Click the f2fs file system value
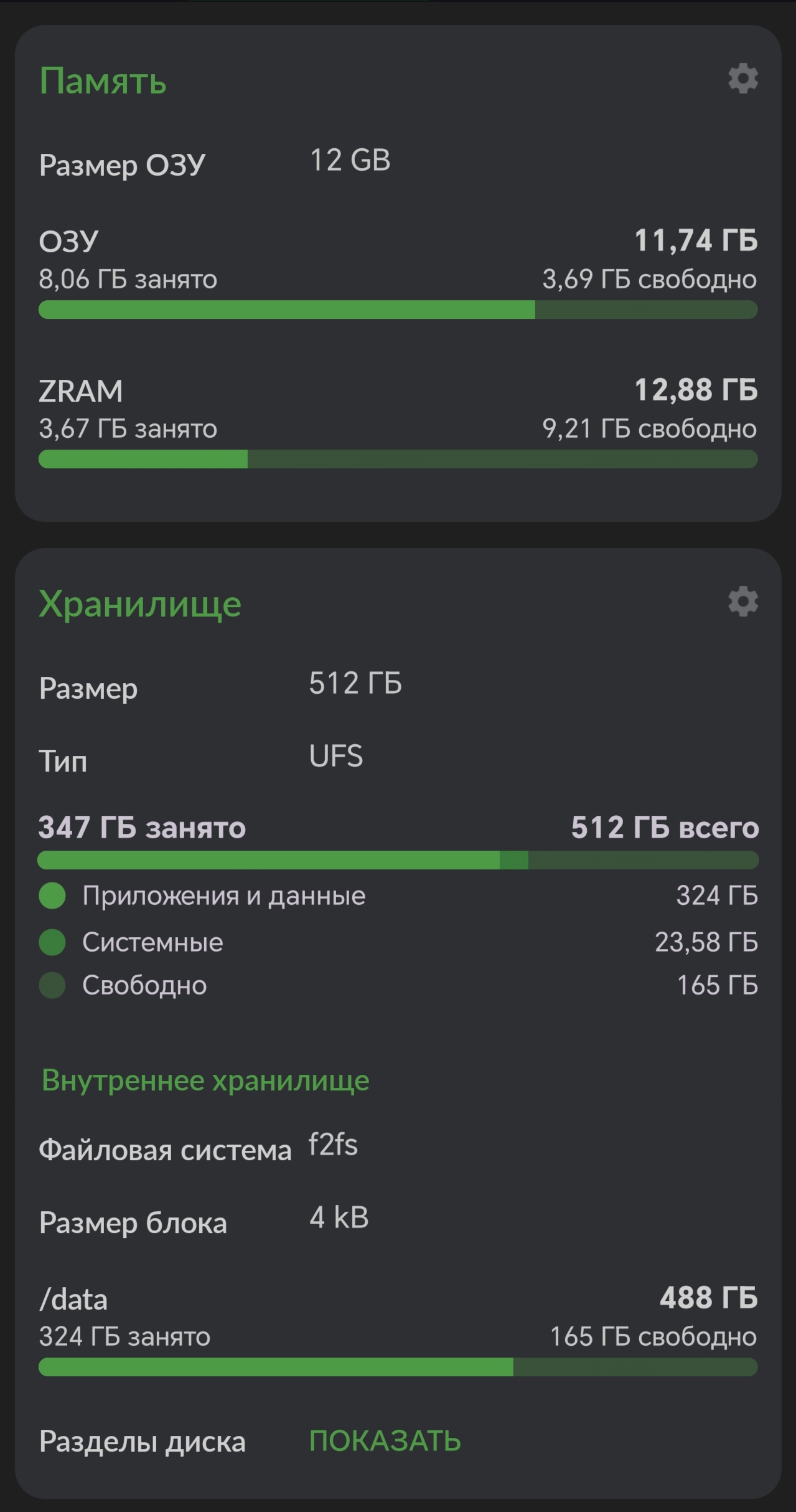796x1512 pixels. pos(333,1145)
